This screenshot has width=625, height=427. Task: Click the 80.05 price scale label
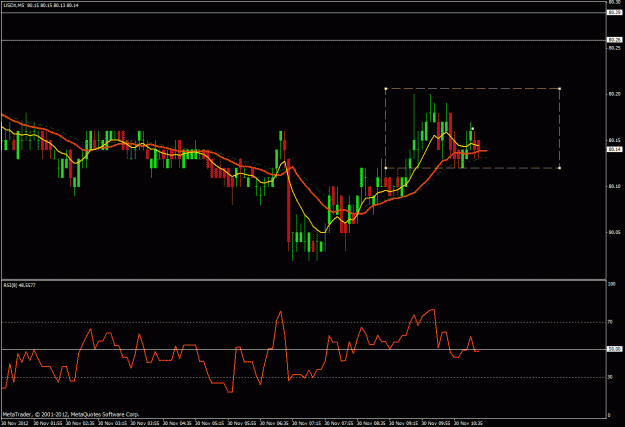pyautogui.click(x=614, y=232)
